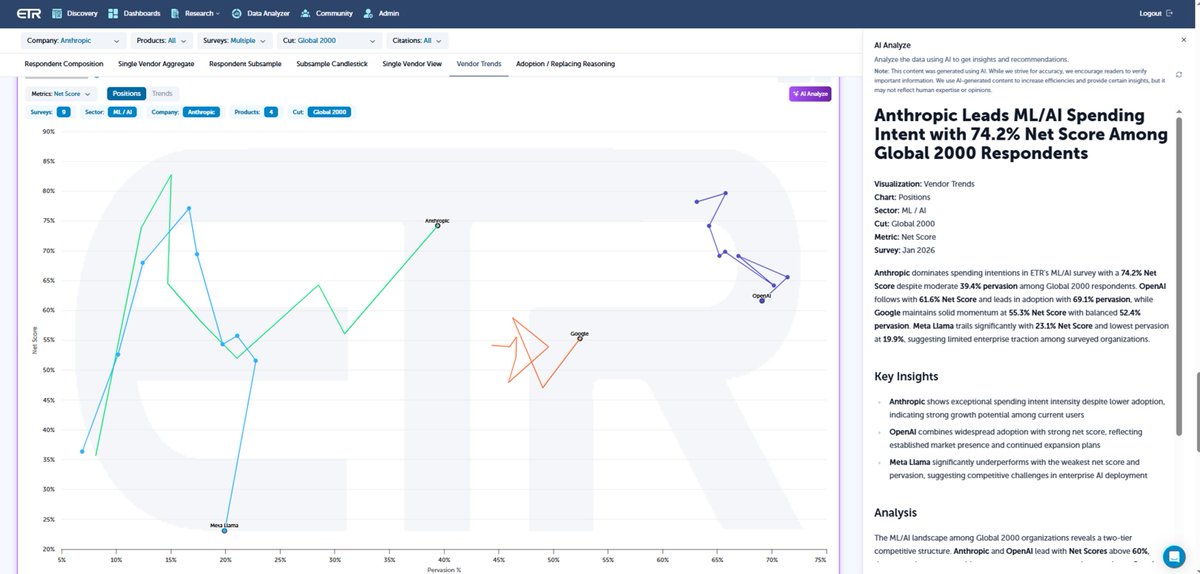The width and height of the screenshot is (1200, 574).
Task: Open the Dashboards section
Action: click(135, 14)
